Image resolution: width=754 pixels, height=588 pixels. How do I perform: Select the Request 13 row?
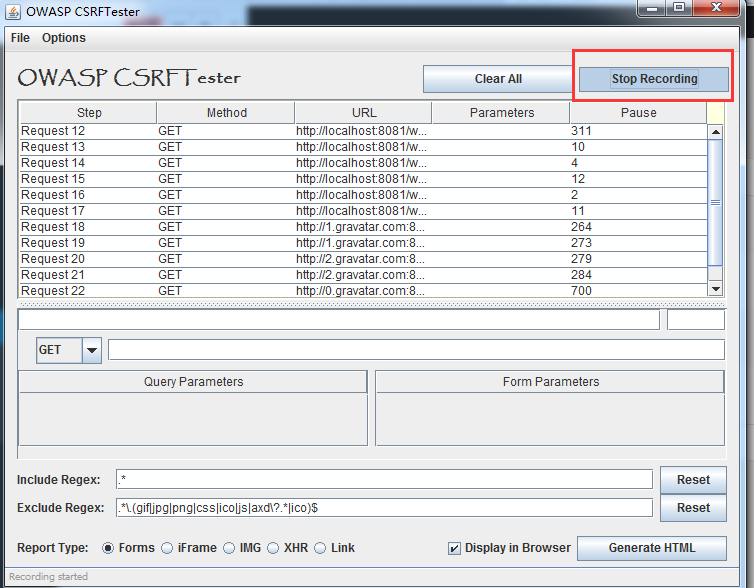(363, 147)
